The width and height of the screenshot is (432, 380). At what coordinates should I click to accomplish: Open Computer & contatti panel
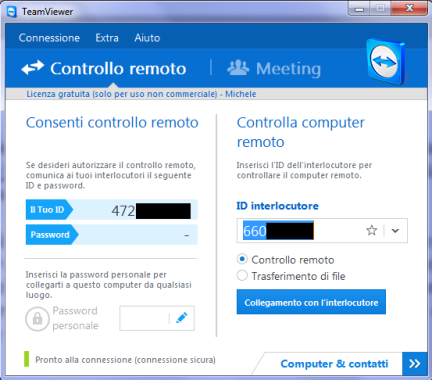click(x=334, y=363)
